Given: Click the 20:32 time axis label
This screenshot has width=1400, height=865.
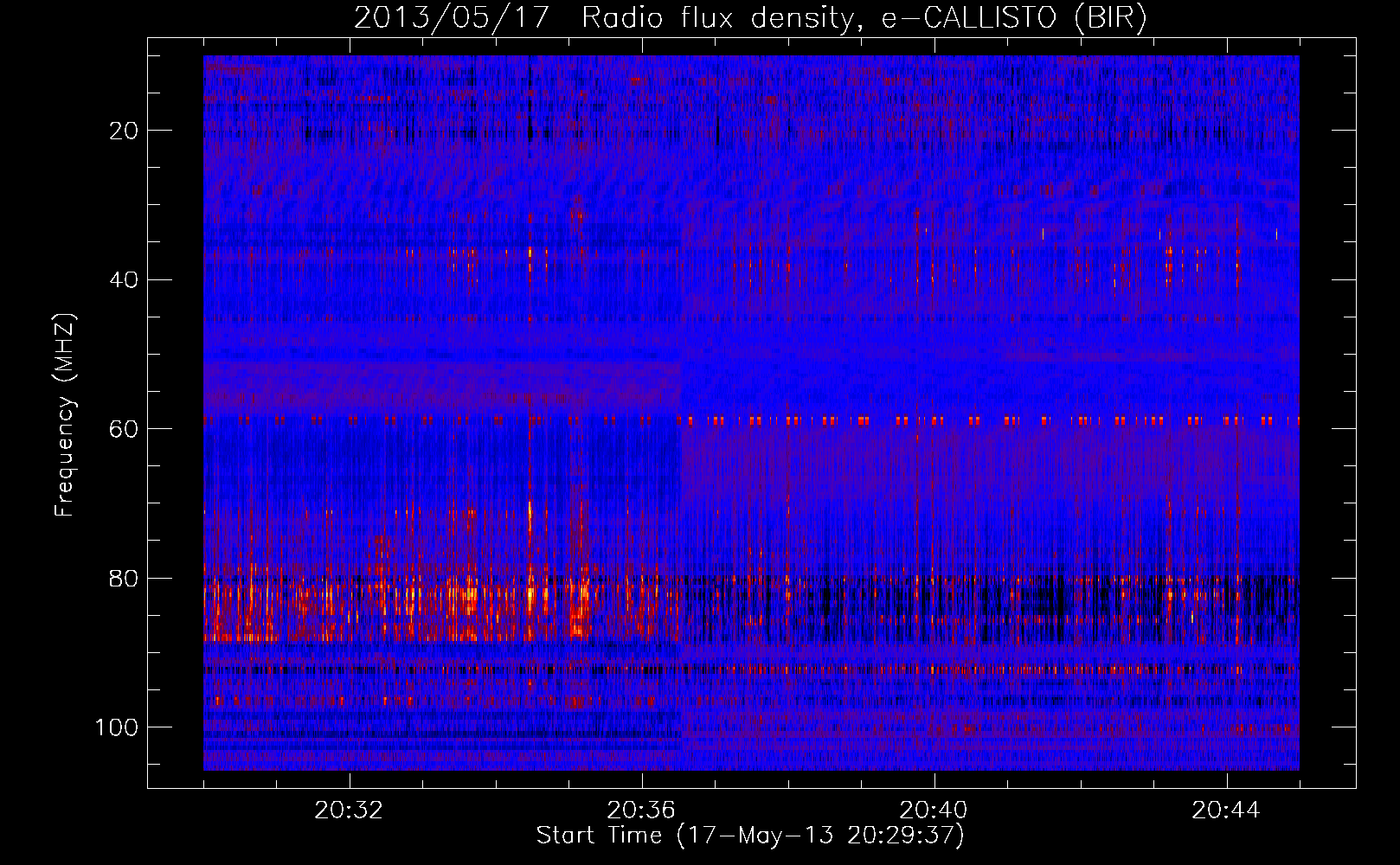Looking at the screenshot, I should tap(349, 811).
